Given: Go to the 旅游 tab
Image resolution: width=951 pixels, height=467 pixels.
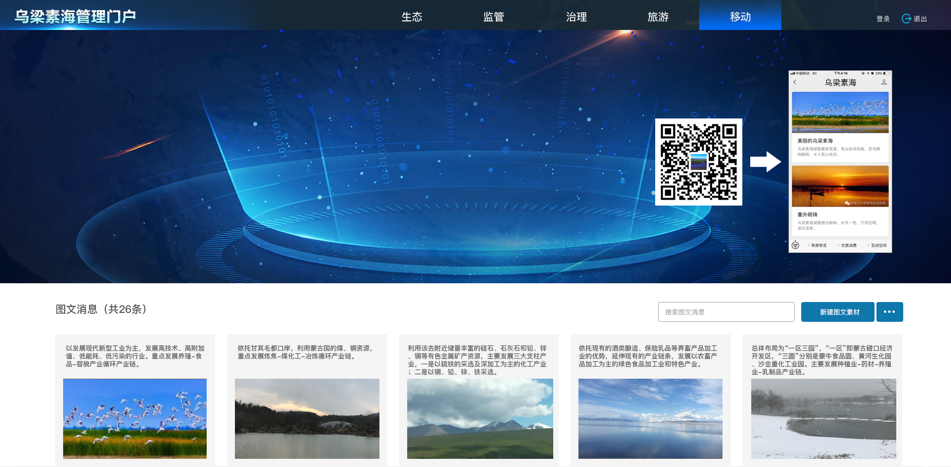Looking at the screenshot, I should click(x=657, y=17).
